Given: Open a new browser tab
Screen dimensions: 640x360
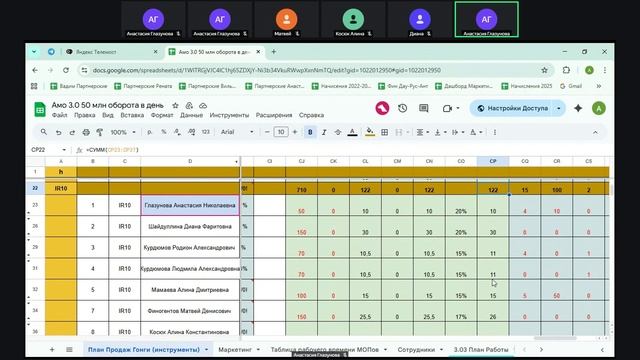Looking at the screenshot, I should [x=273, y=52].
